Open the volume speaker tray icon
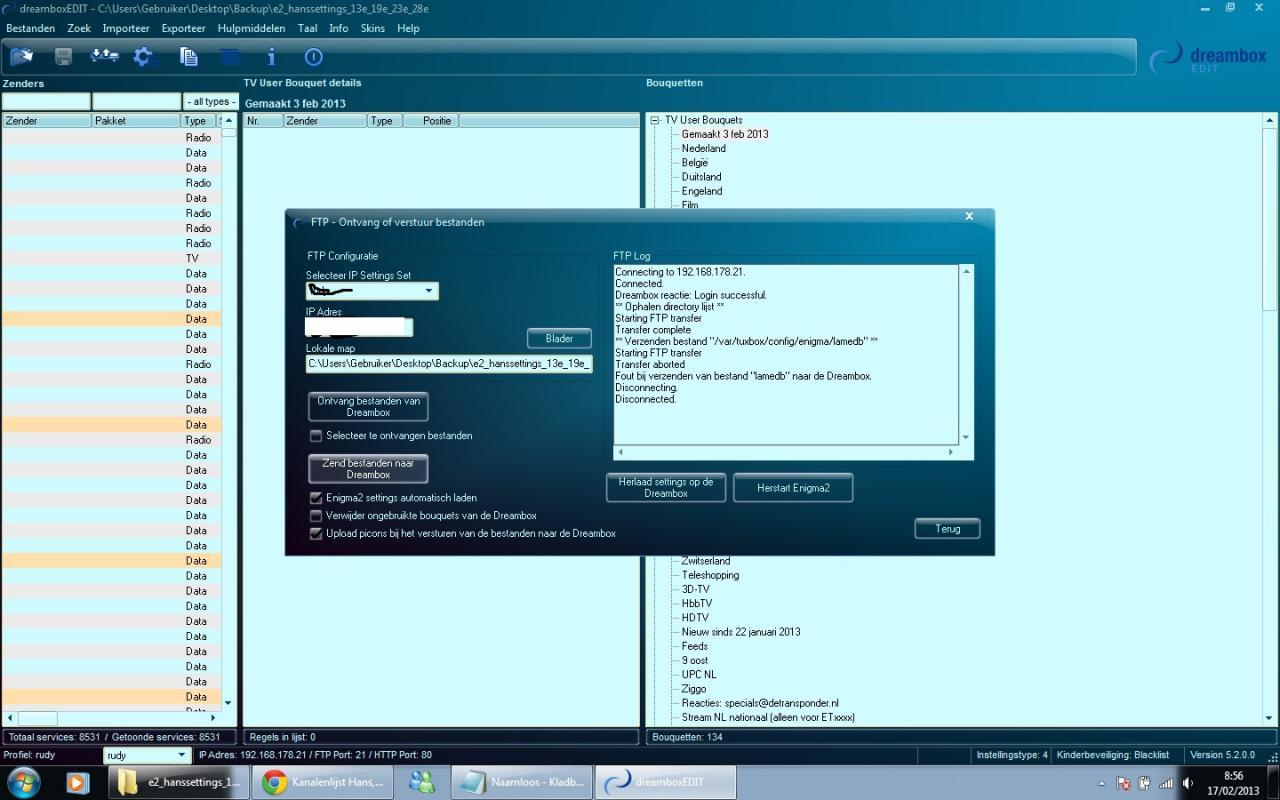 [1188, 783]
